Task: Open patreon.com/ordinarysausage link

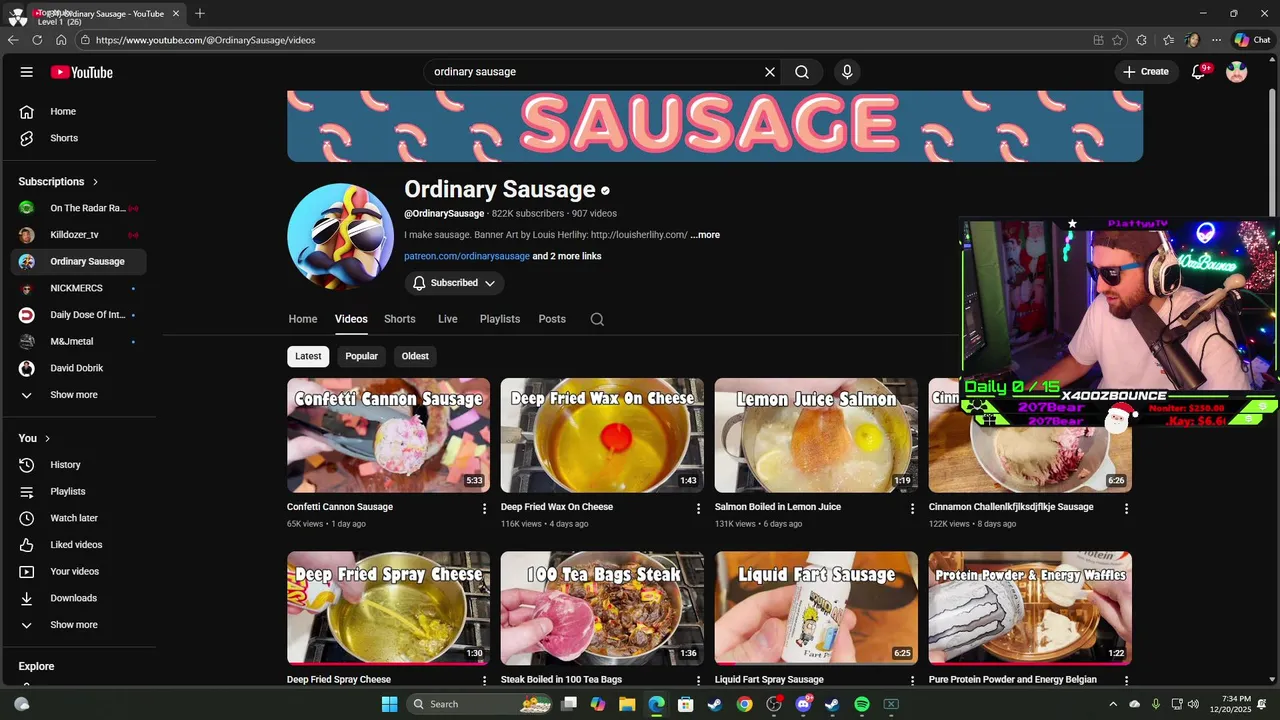Action: 467,256
